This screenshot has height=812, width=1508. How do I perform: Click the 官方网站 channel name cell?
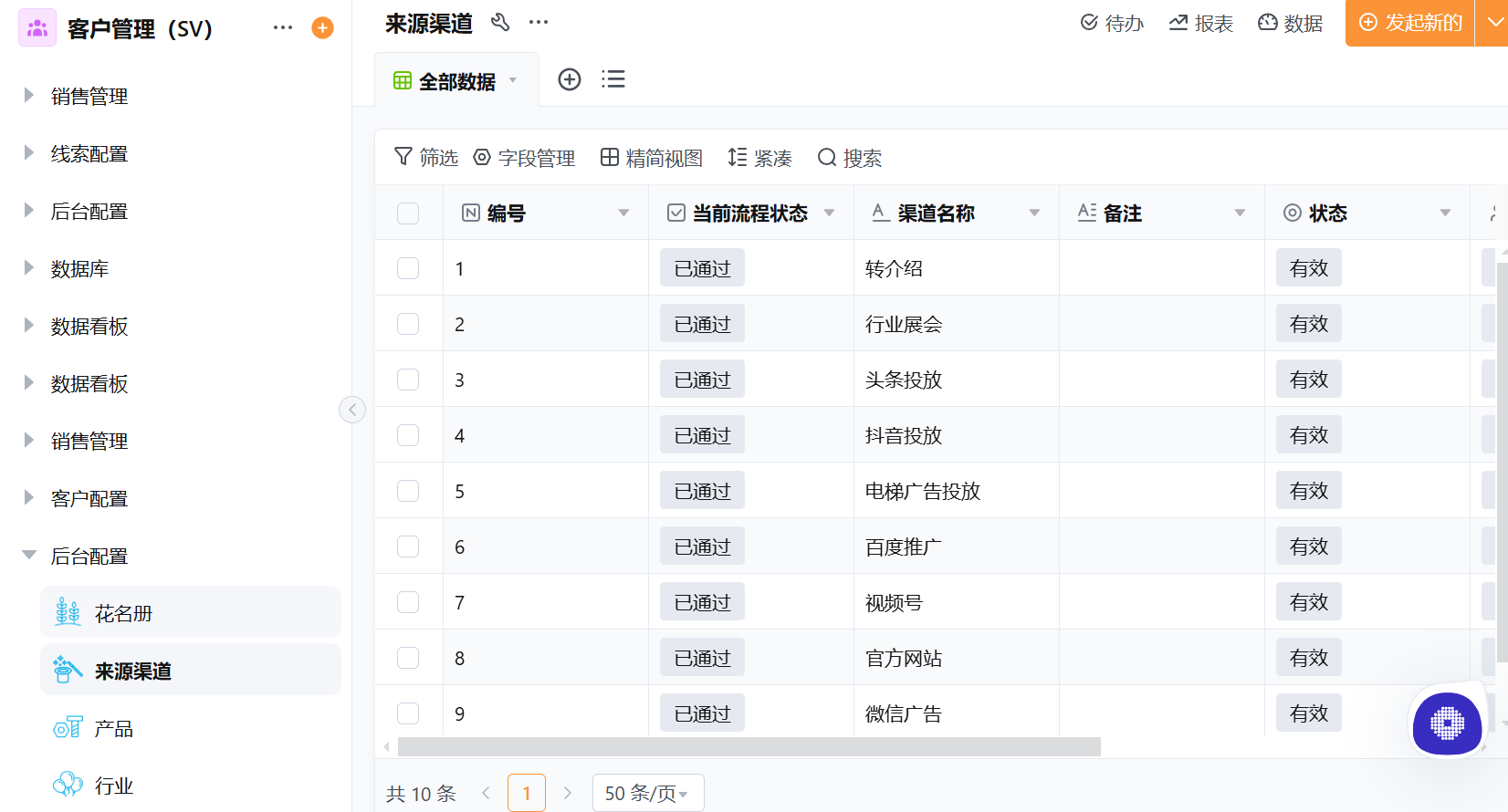click(x=957, y=658)
